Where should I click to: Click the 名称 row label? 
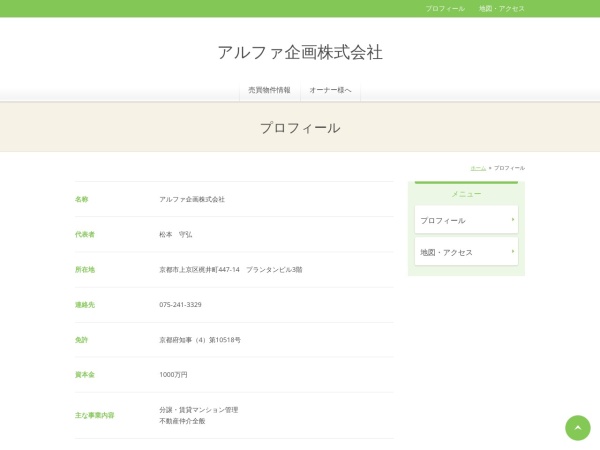click(82, 199)
